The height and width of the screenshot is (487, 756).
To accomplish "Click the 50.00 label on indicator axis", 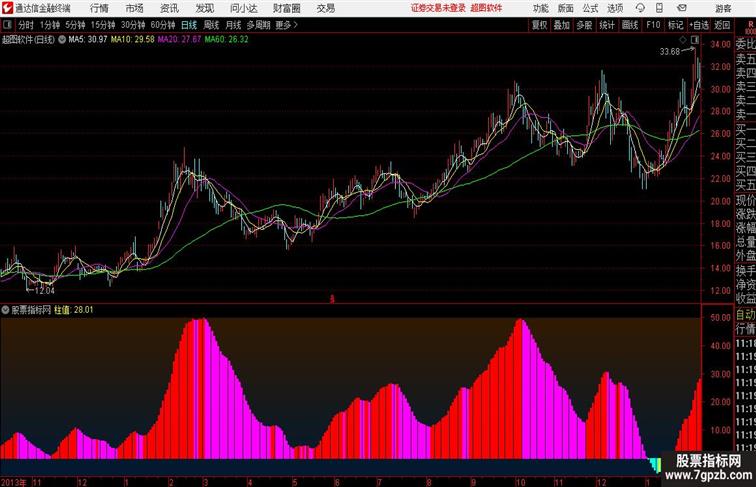I will [721, 318].
